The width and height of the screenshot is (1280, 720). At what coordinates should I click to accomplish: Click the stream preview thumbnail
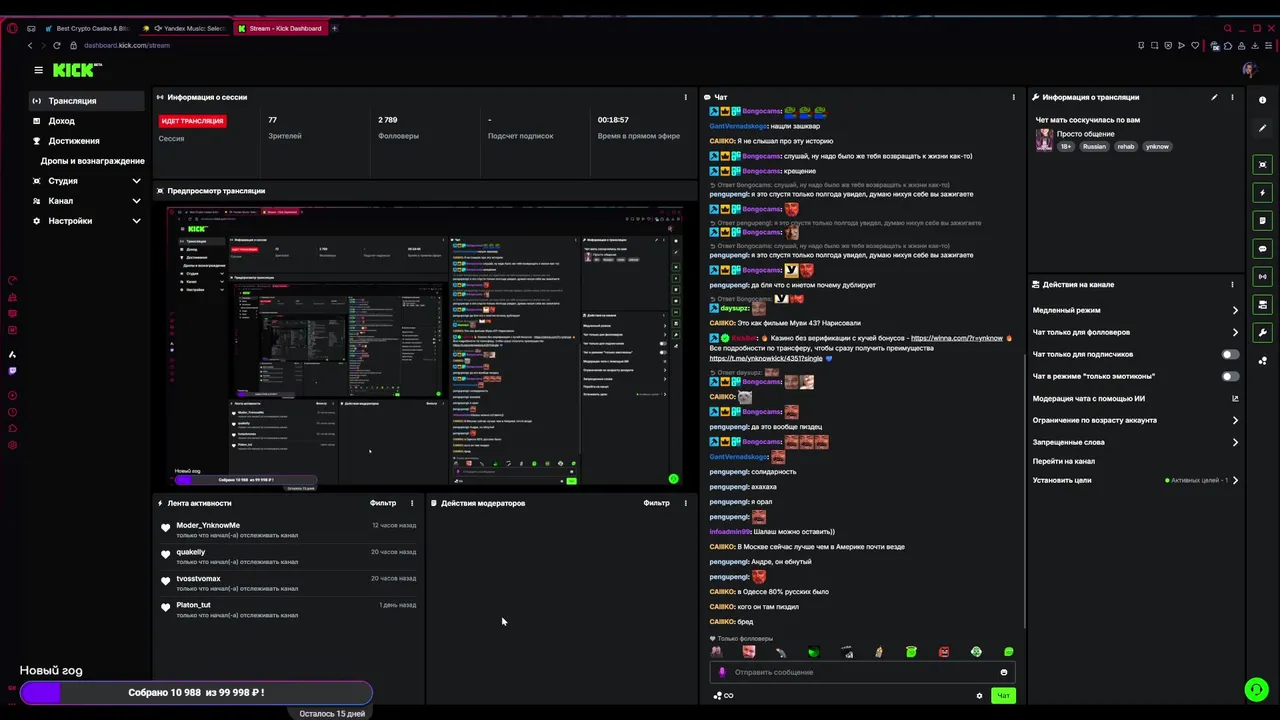click(425, 347)
